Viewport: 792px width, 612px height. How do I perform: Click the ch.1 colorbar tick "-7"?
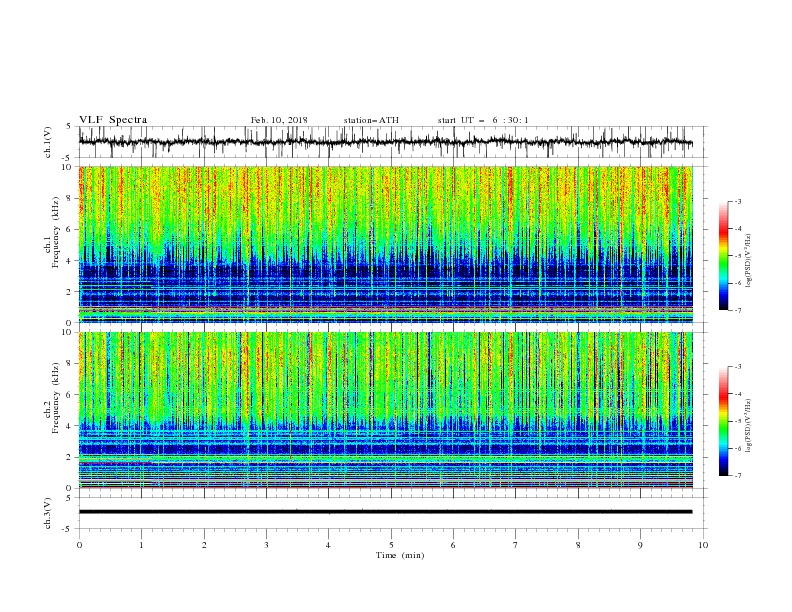tap(738, 310)
